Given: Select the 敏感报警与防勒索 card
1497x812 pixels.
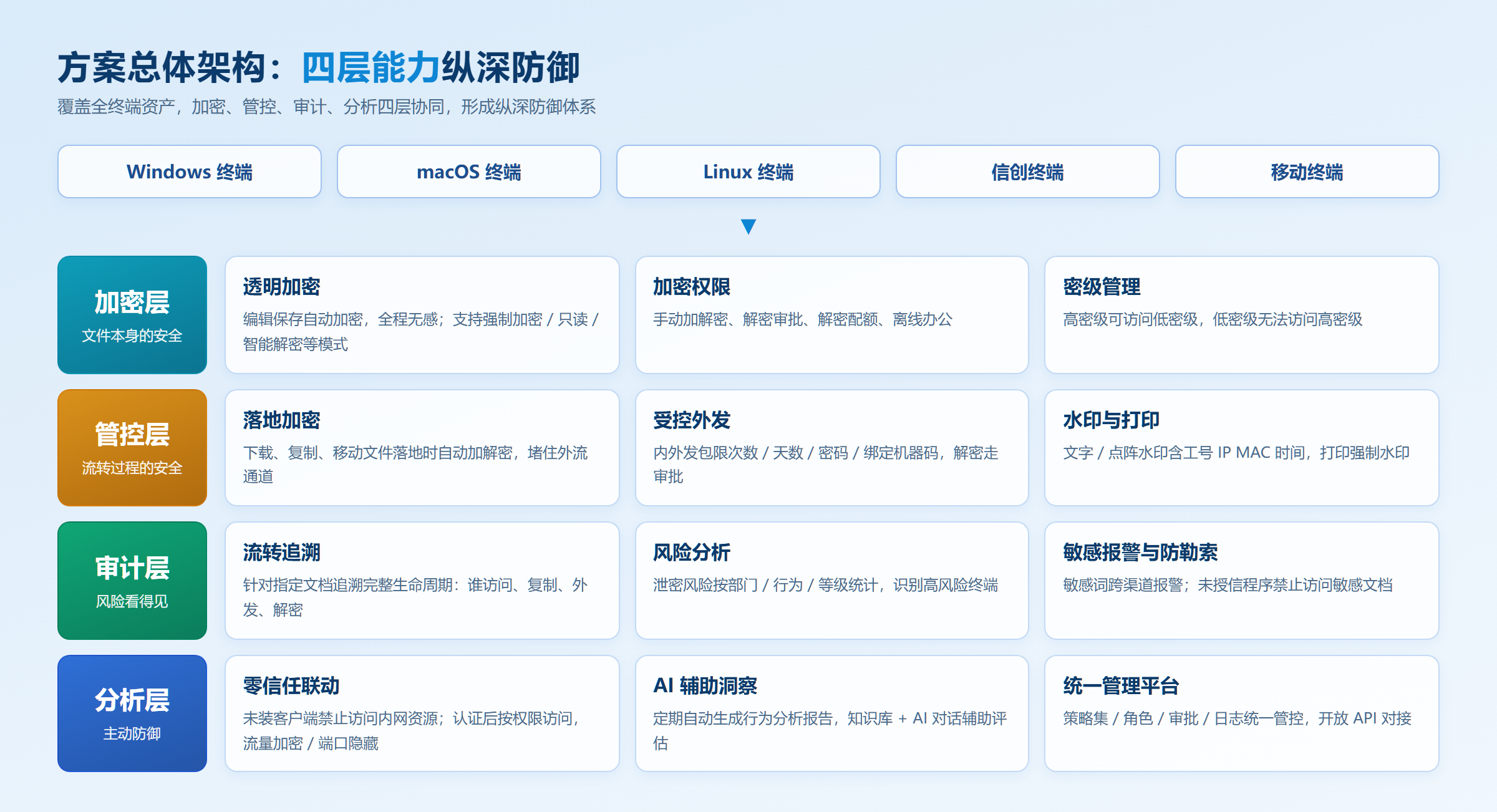Looking at the screenshot, I should 1242,581.
